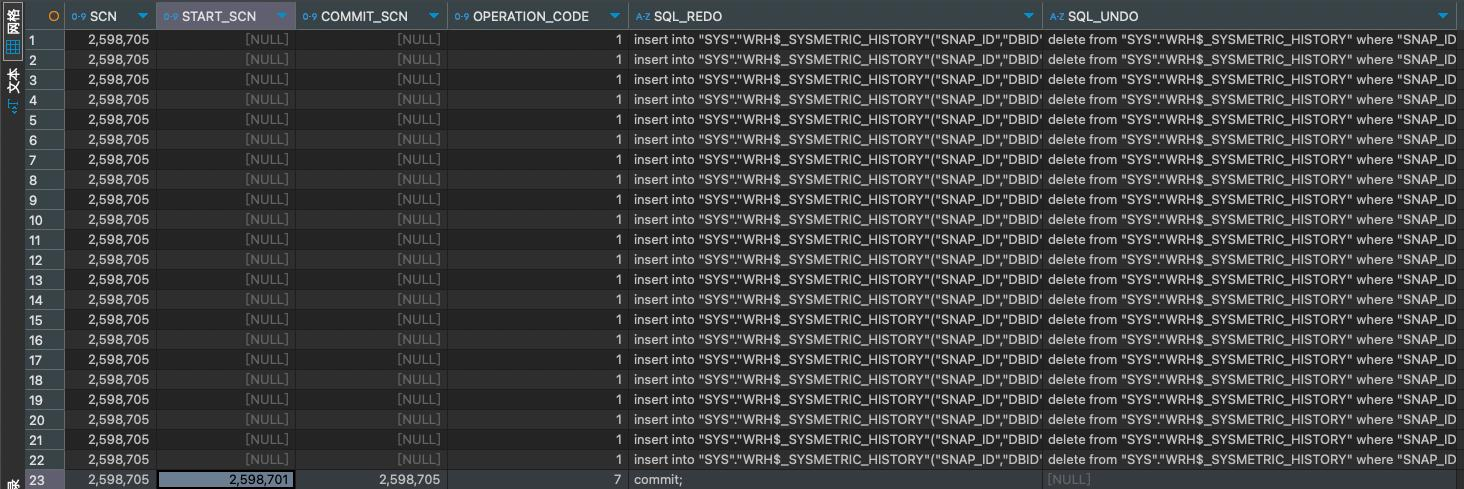Click COMMIT_SCN value 2,598,705 in row 23

[371, 480]
